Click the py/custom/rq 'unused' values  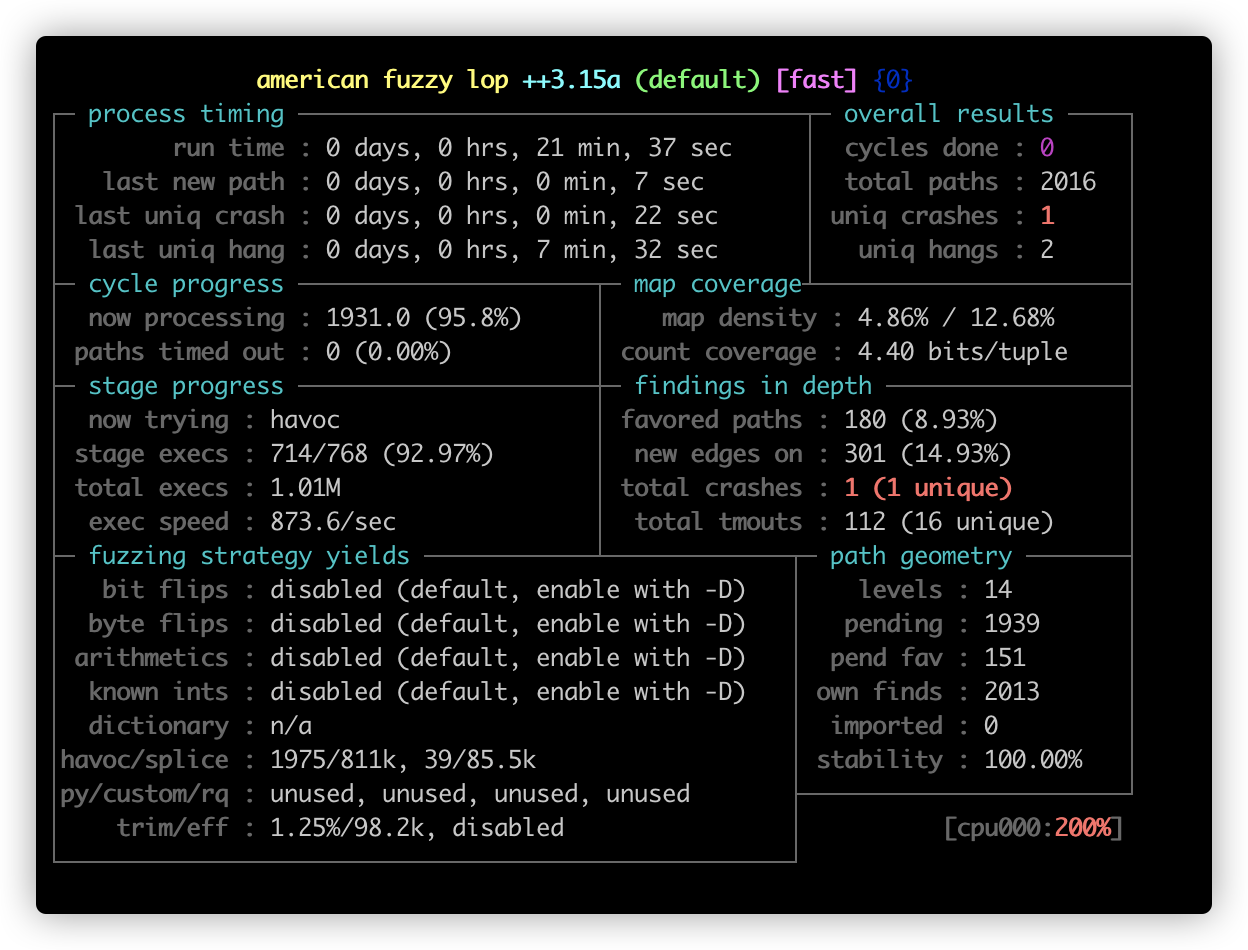480,794
